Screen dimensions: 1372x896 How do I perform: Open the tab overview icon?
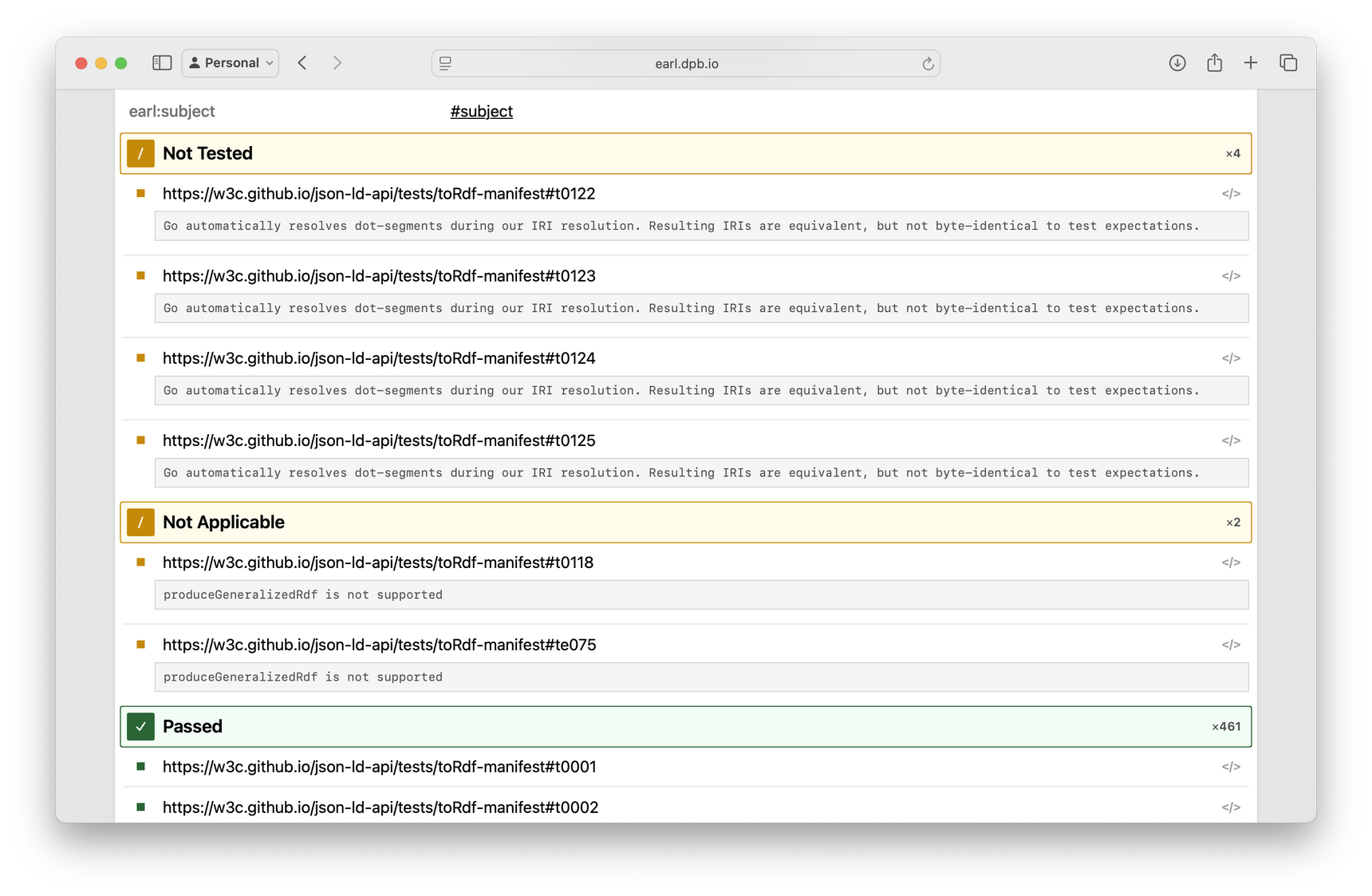click(x=1288, y=62)
